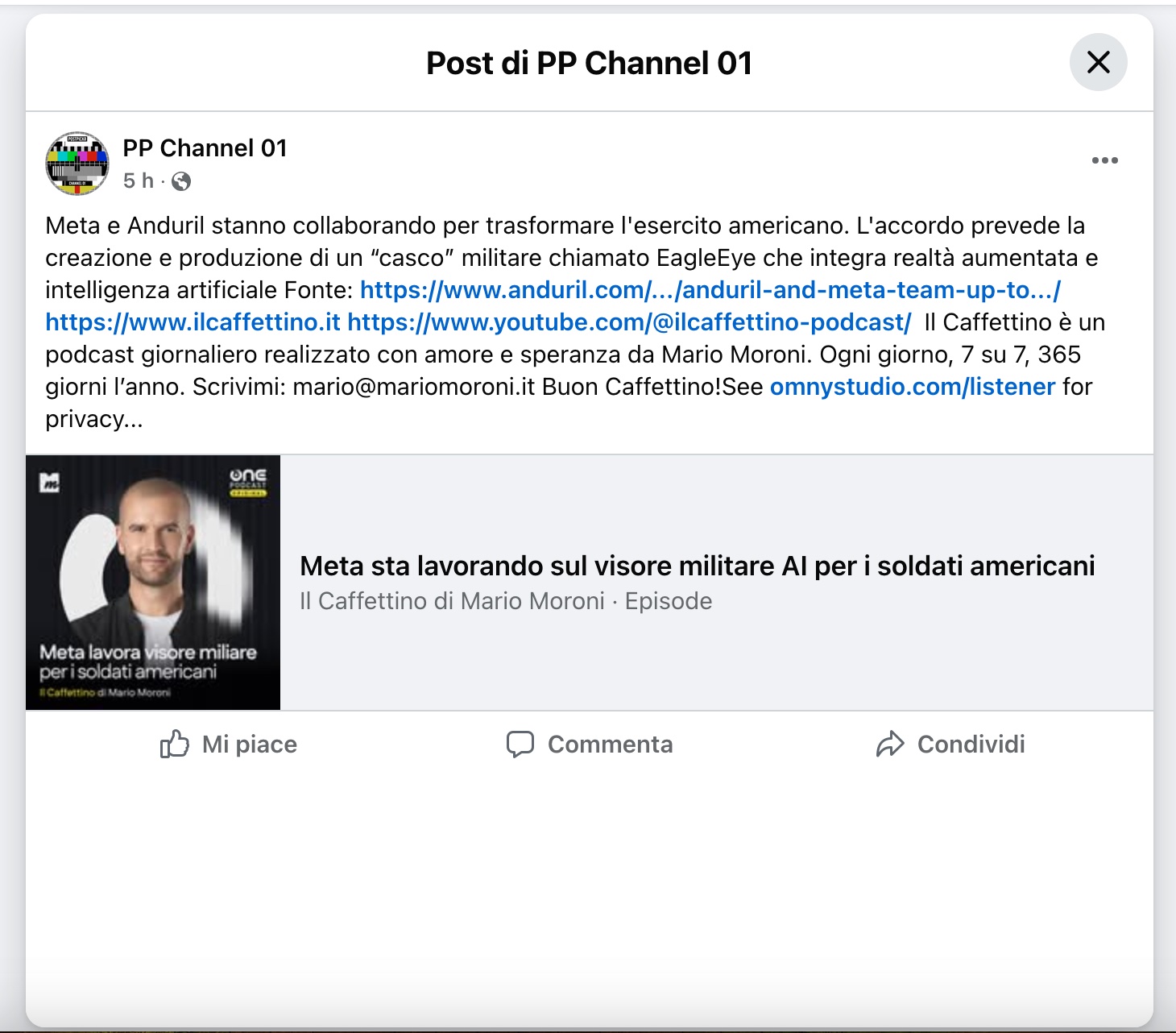Open the omnystudio.com/listener link

pyautogui.click(x=913, y=387)
